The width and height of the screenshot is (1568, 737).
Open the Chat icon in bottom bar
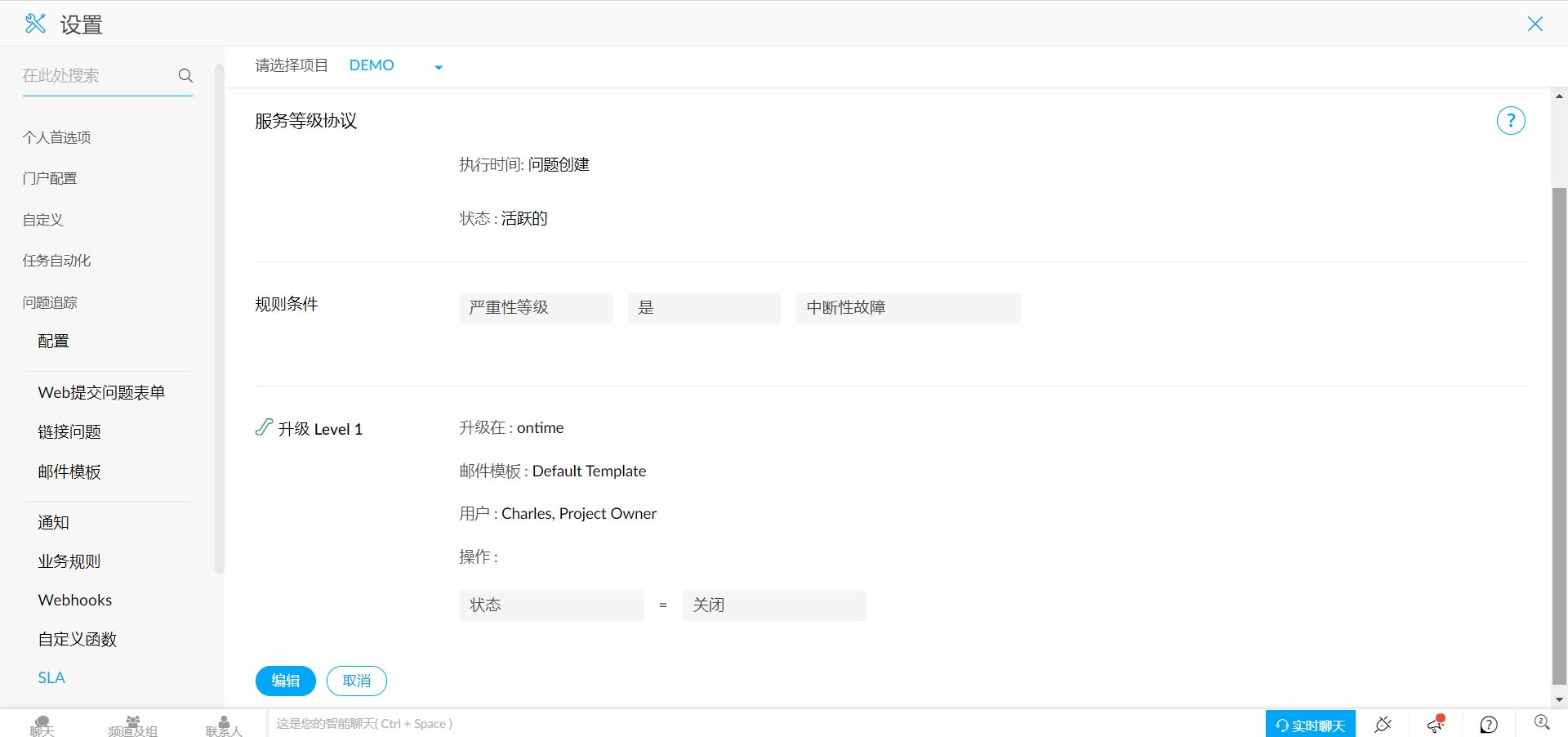pos(42,726)
